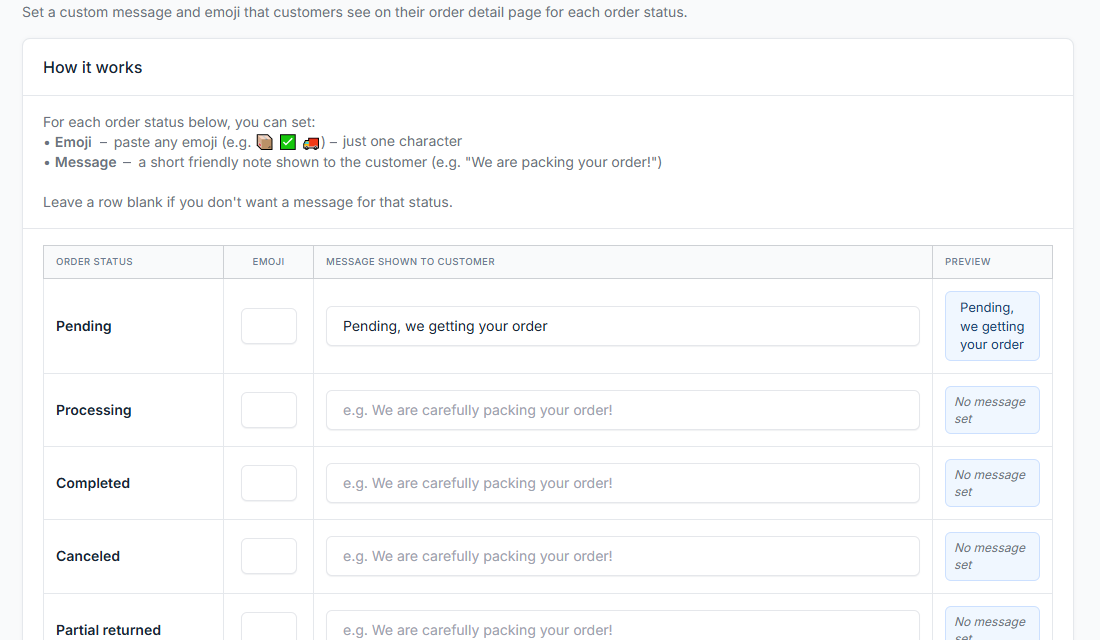Edit the Pending message text field
Screen dimensions: 1100x640
point(622,326)
